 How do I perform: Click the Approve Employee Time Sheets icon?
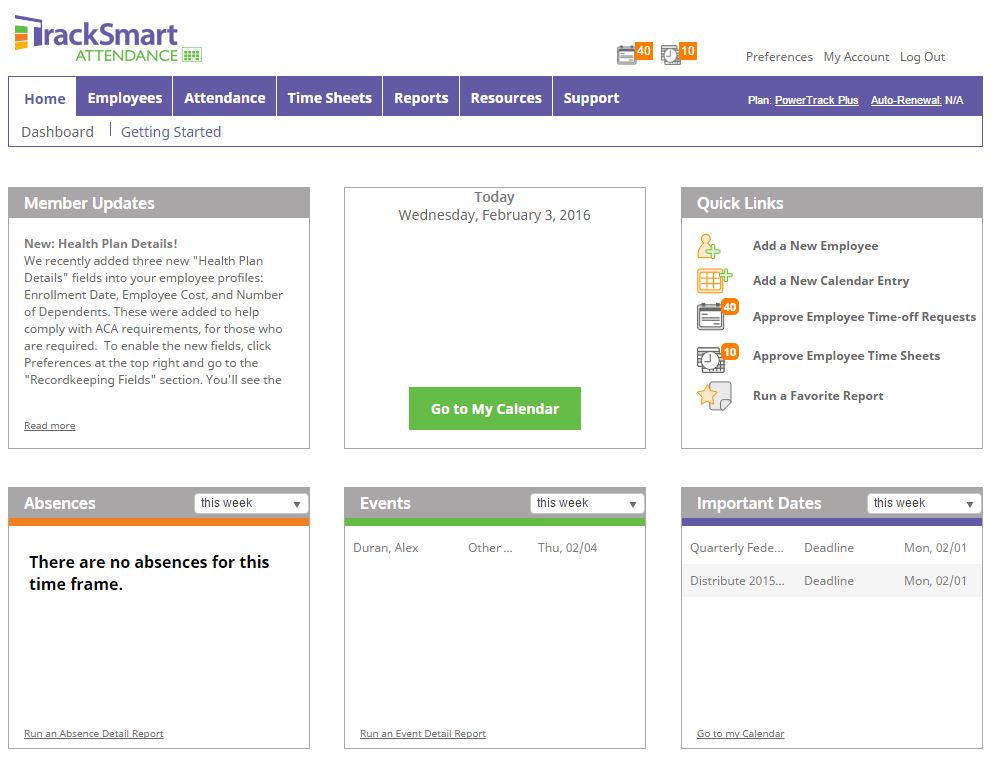pos(712,356)
